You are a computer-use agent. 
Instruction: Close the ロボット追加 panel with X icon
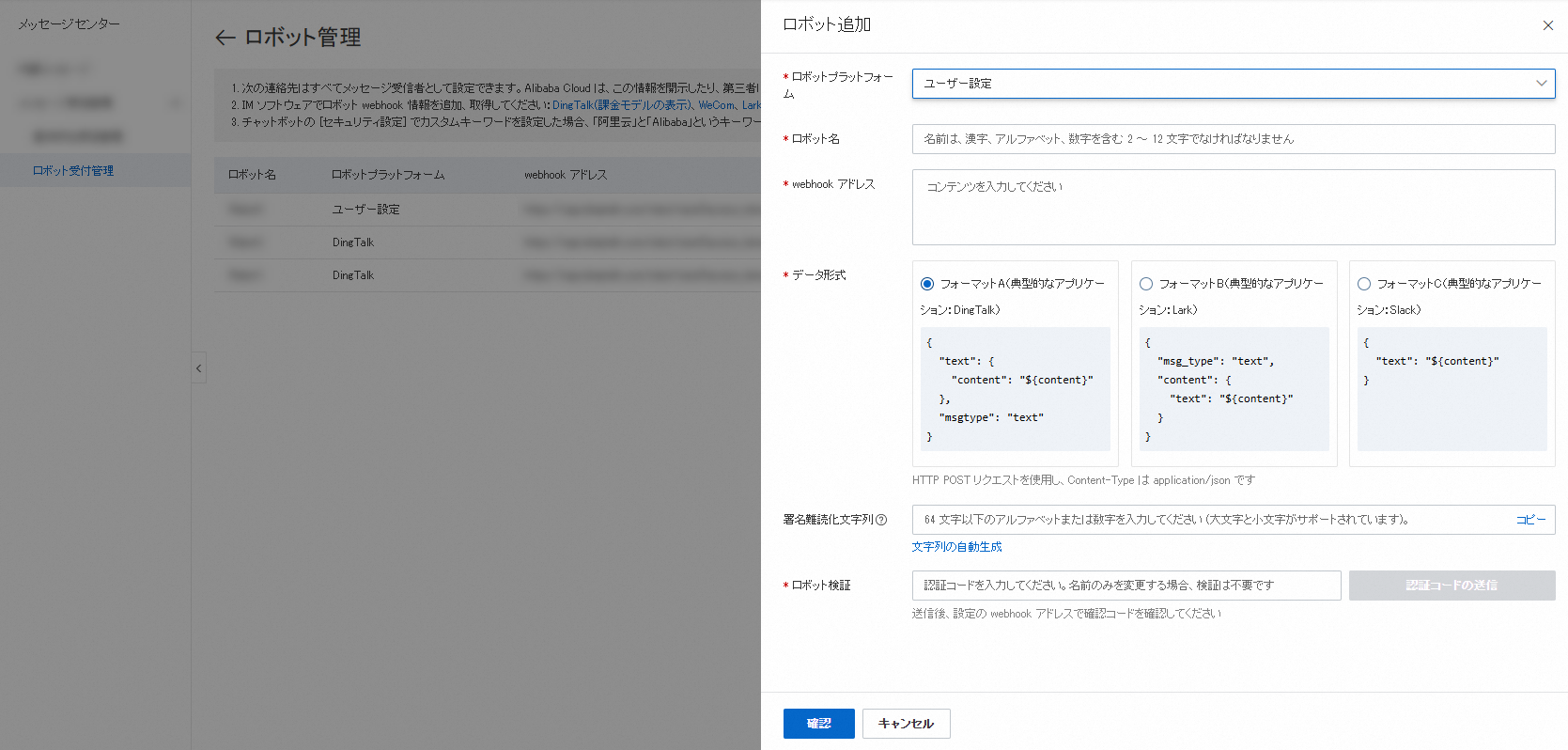tap(1548, 25)
